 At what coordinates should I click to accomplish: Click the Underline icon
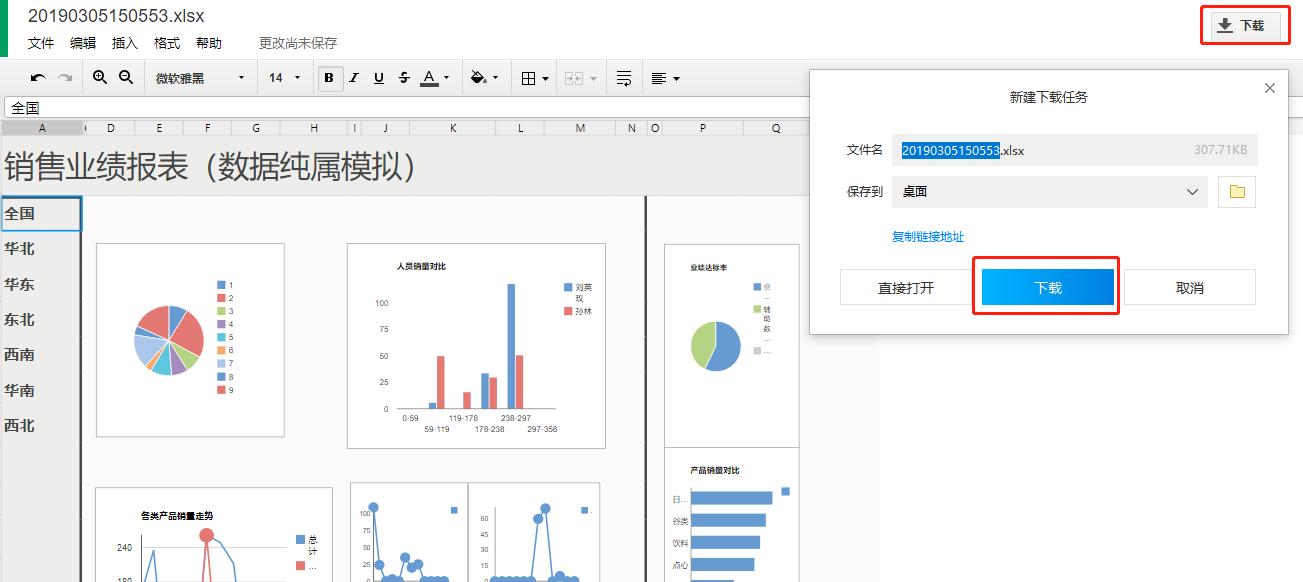tap(378, 77)
